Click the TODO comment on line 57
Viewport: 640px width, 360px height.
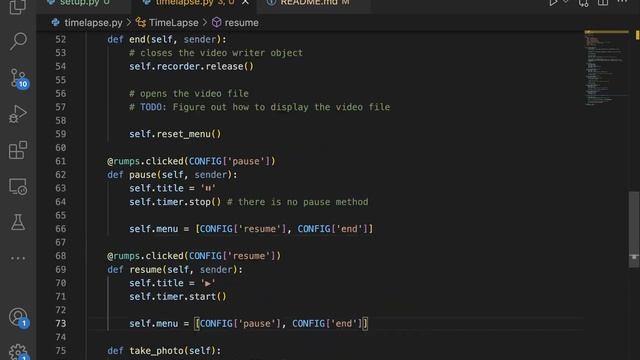click(260, 107)
